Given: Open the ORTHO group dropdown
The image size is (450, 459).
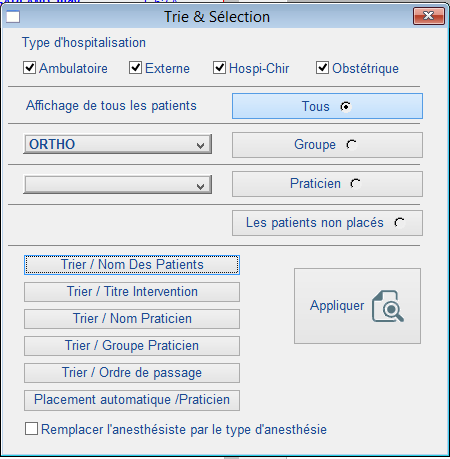Looking at the screenshot, I should click(x=118, y=144).
